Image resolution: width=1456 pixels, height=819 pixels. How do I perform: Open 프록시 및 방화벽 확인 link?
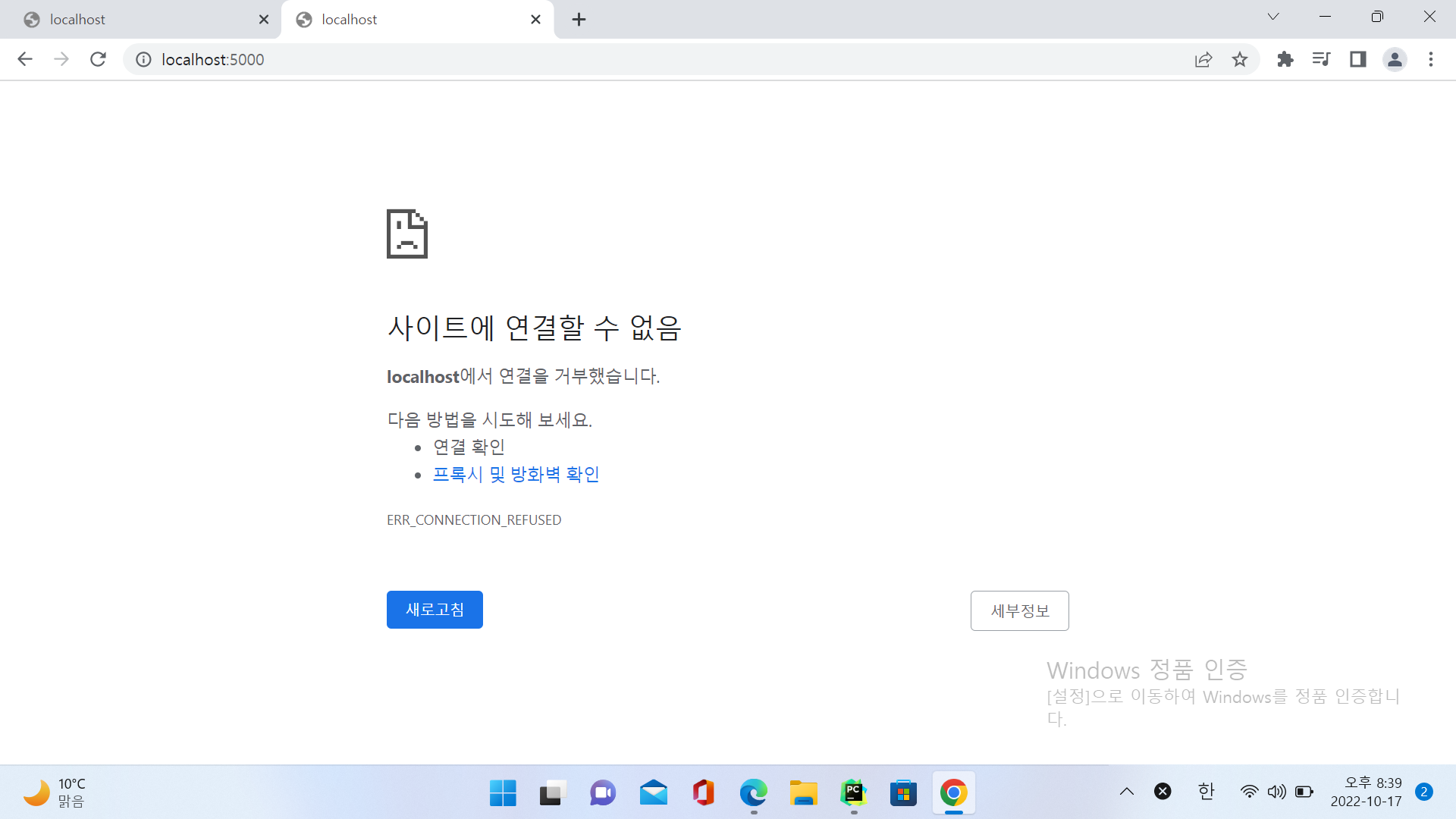point(516,473)
